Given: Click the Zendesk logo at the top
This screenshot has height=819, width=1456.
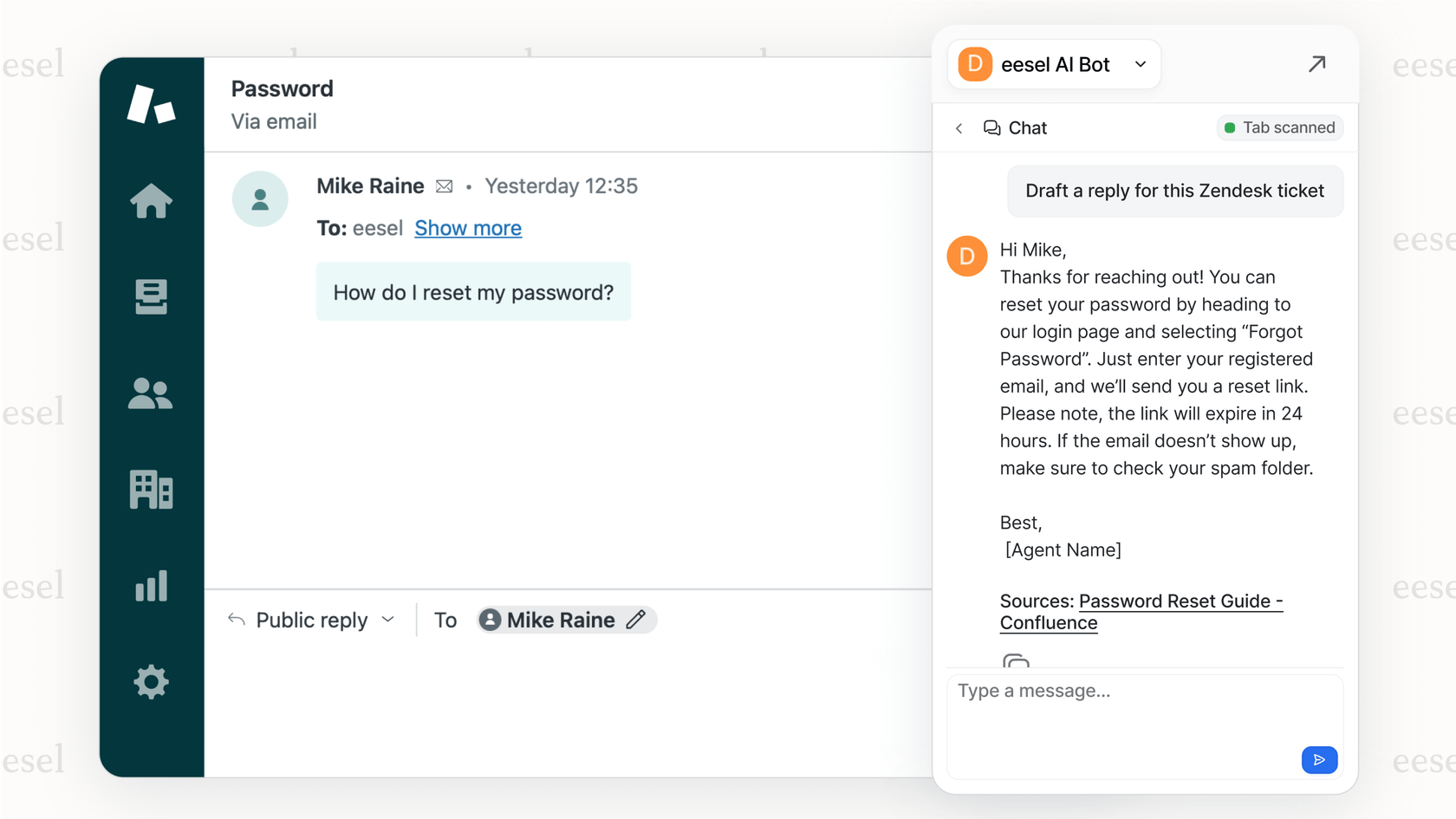Looking at the screenshot, I should pyautogui.click(x=152, y=104).
